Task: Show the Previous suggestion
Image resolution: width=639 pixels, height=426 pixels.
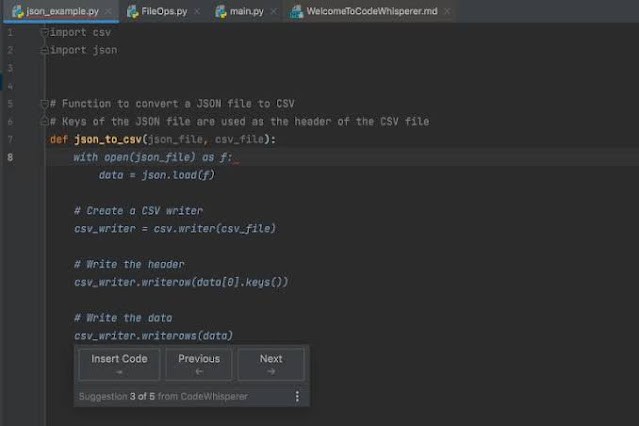Action: [198, 364]
